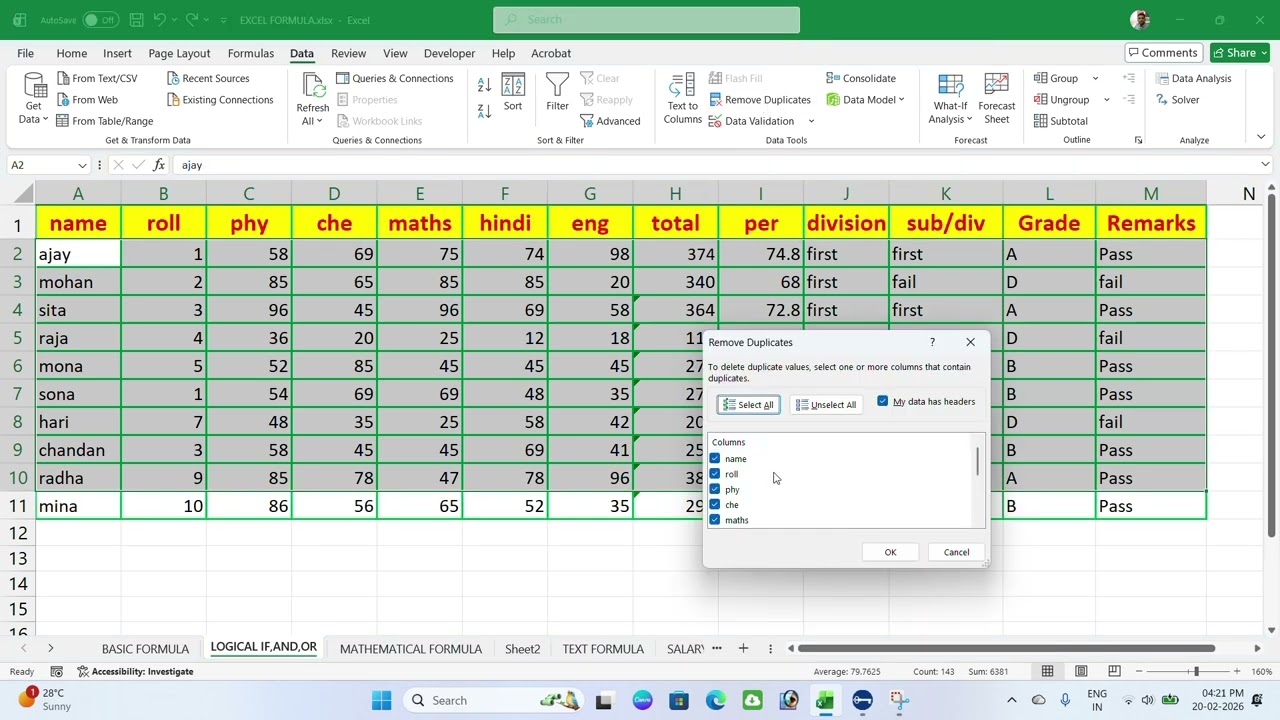This screenshot has height=720, width=1280.
Task: Open Excel from the taskbar
Action: click(825, 701)
